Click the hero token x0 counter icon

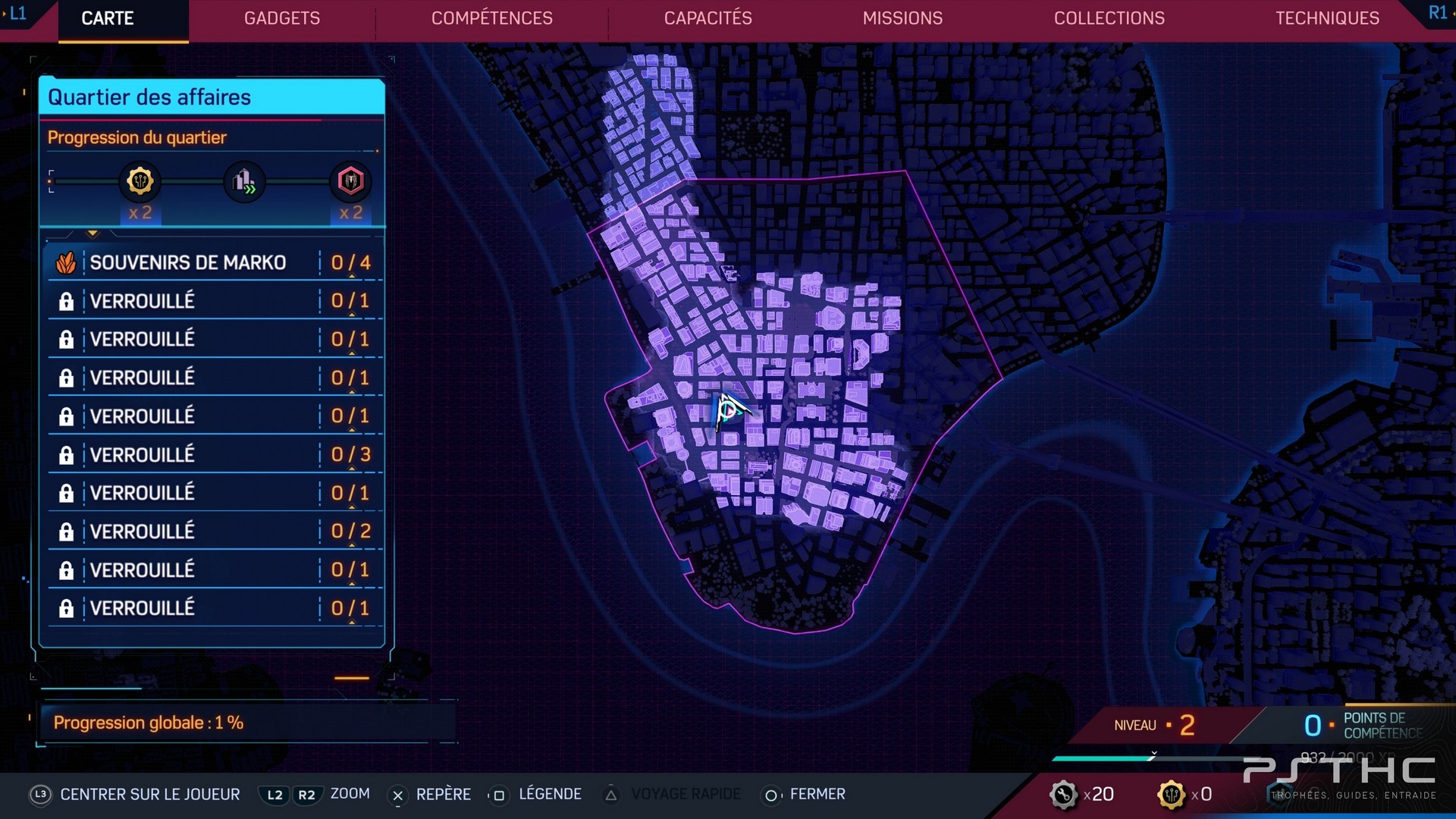coord(1172,794)
